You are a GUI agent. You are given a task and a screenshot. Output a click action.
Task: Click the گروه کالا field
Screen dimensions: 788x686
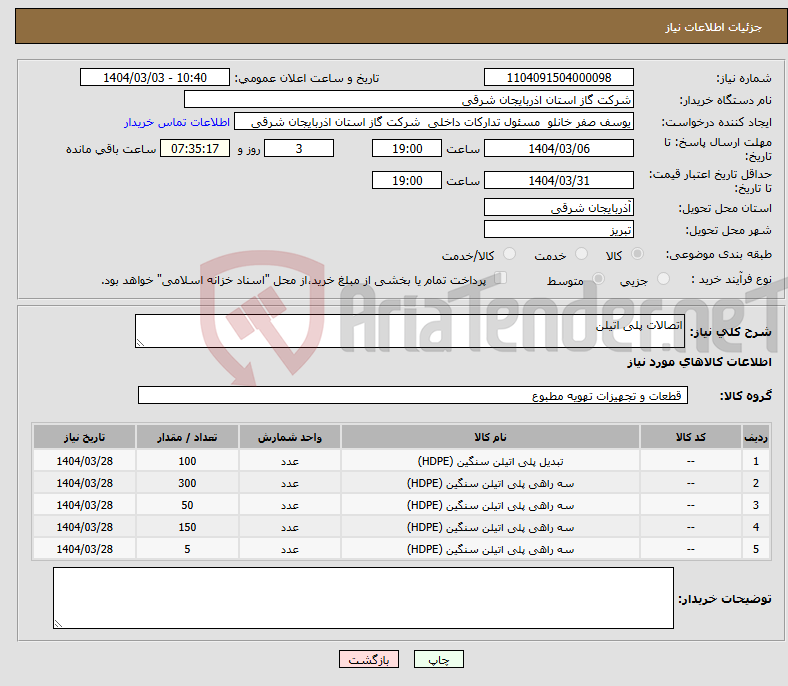[x=413, y=396]
